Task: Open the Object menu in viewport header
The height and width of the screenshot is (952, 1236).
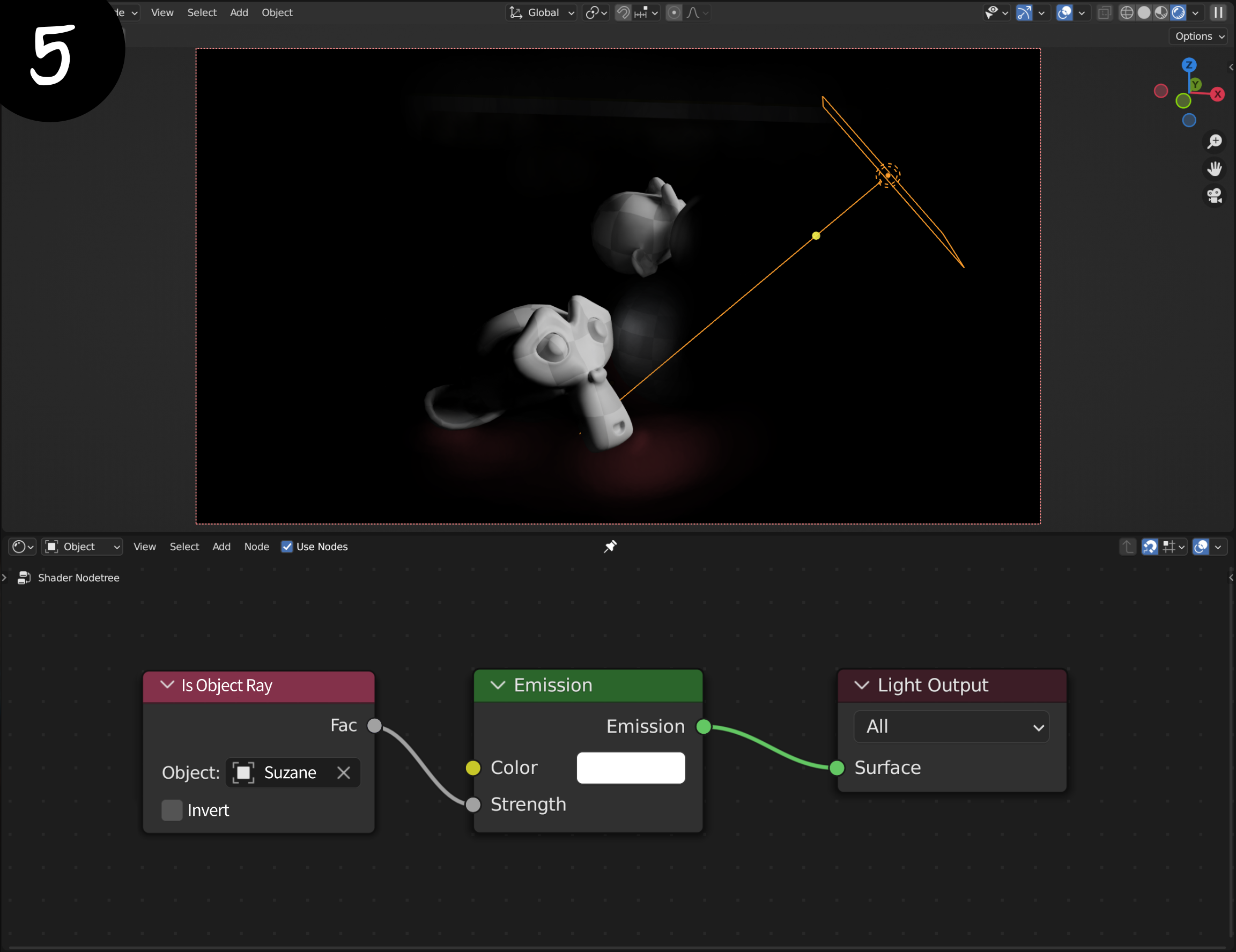Action: point(277,12)
